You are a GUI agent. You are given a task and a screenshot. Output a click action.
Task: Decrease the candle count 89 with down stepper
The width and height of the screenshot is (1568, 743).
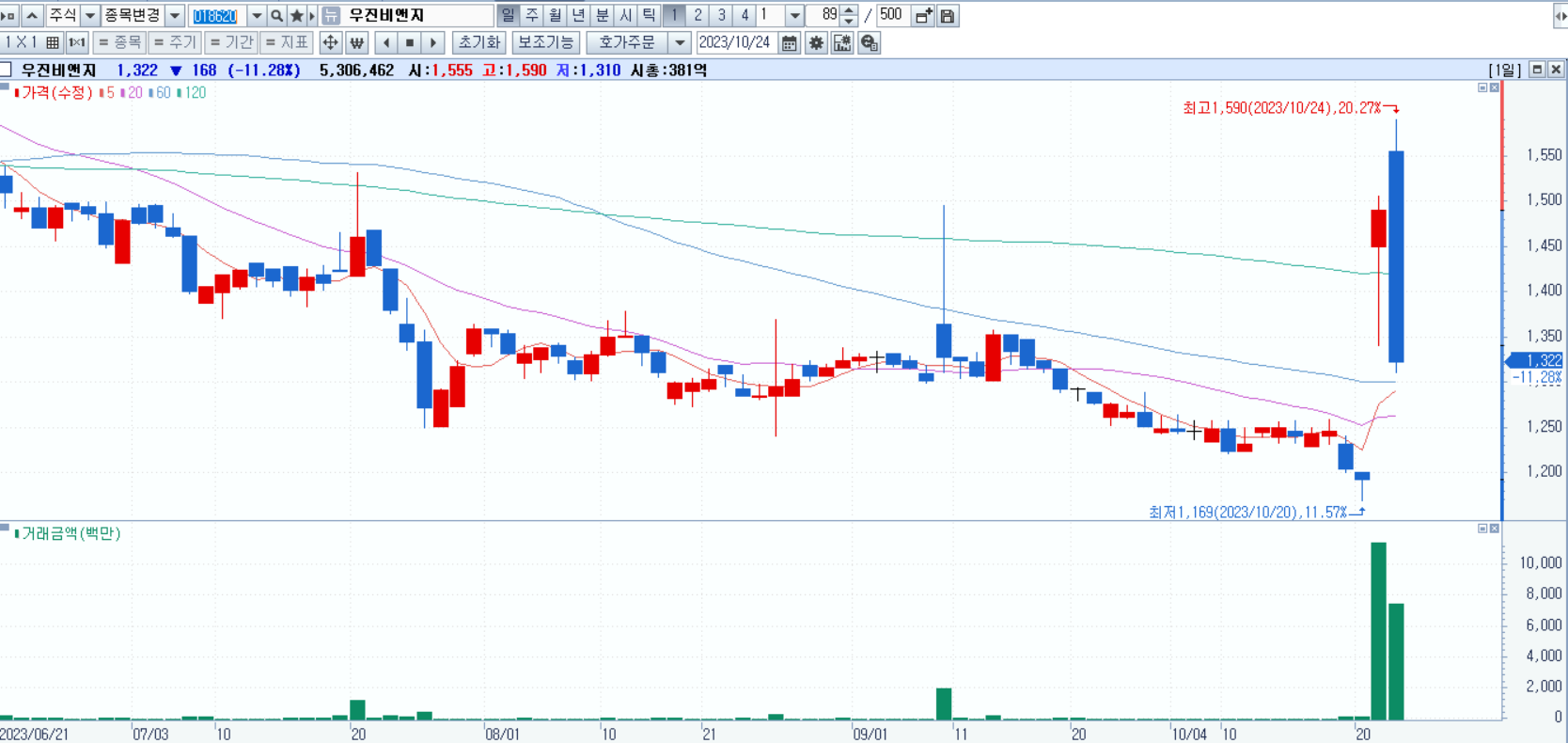849,21
